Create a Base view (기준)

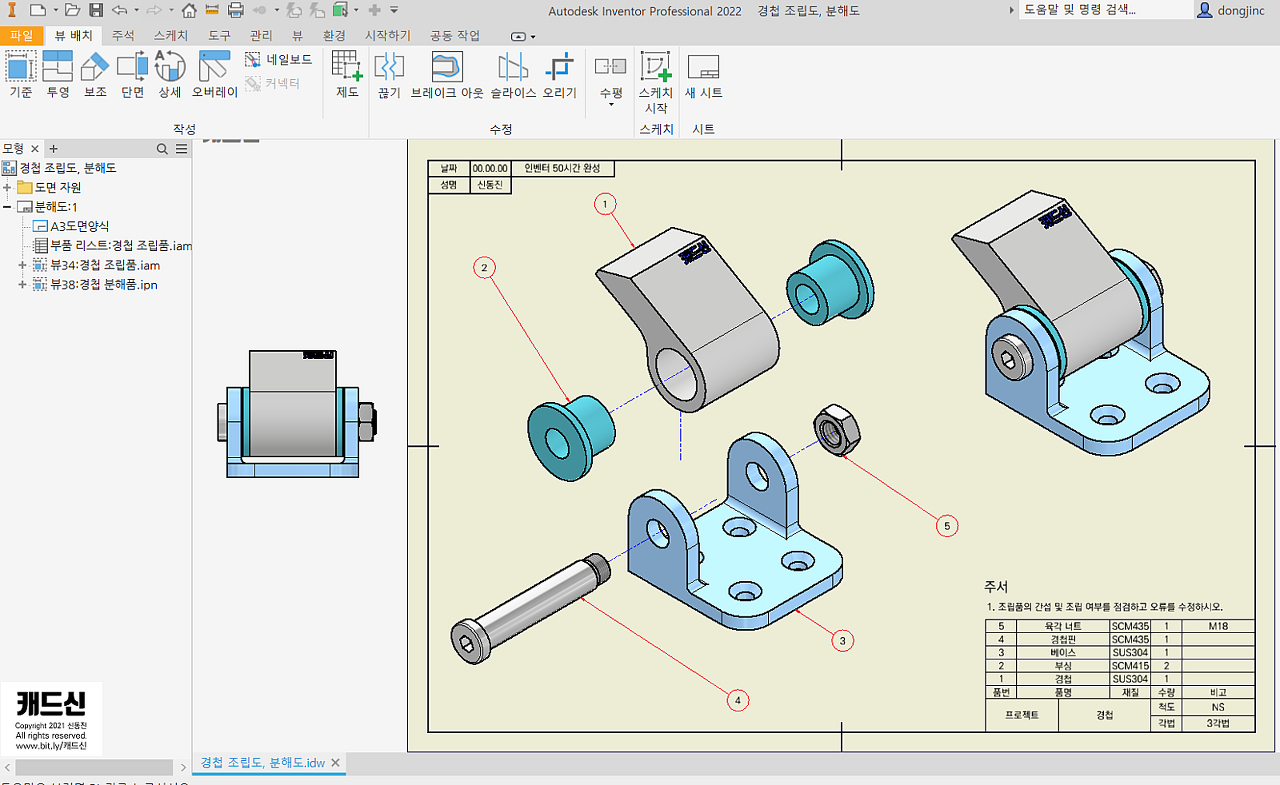click(21, 76)
